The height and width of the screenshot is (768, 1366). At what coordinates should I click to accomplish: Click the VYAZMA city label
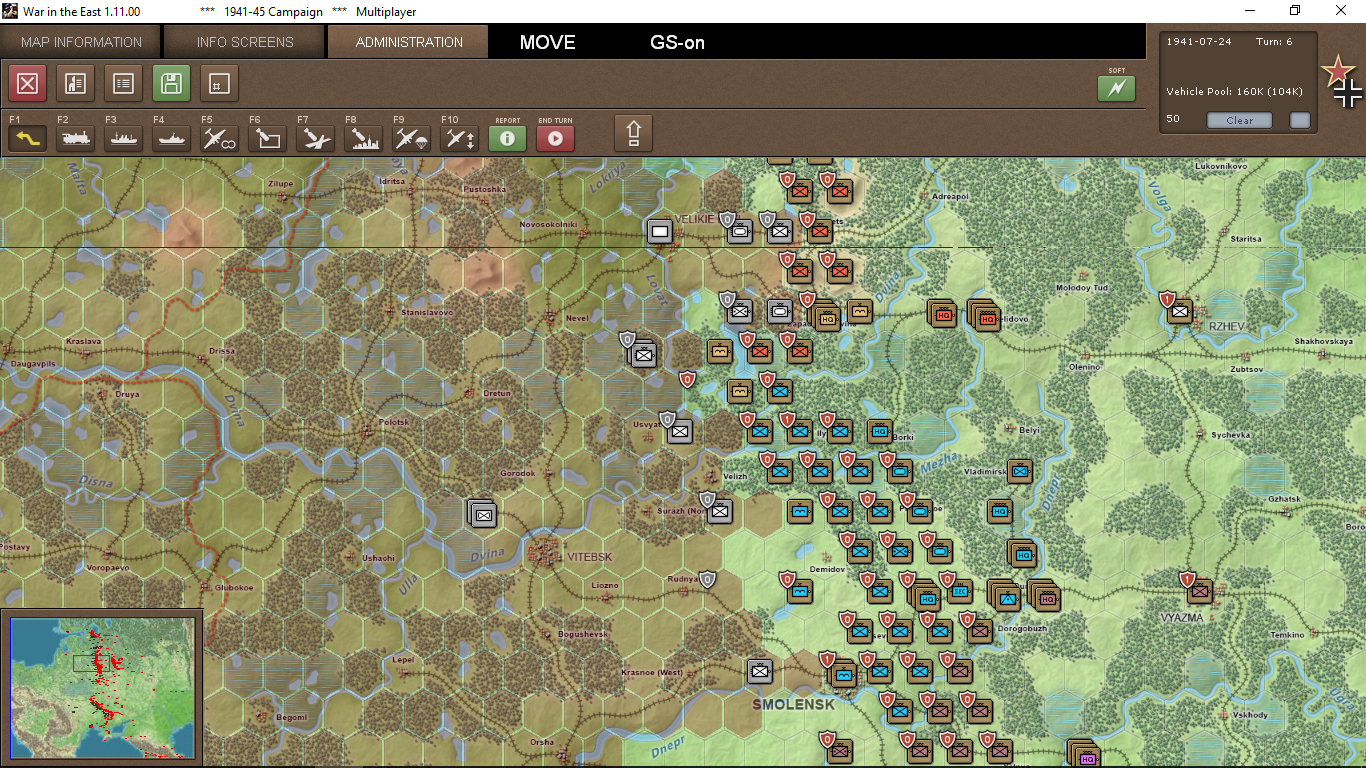coord(1182,618)
